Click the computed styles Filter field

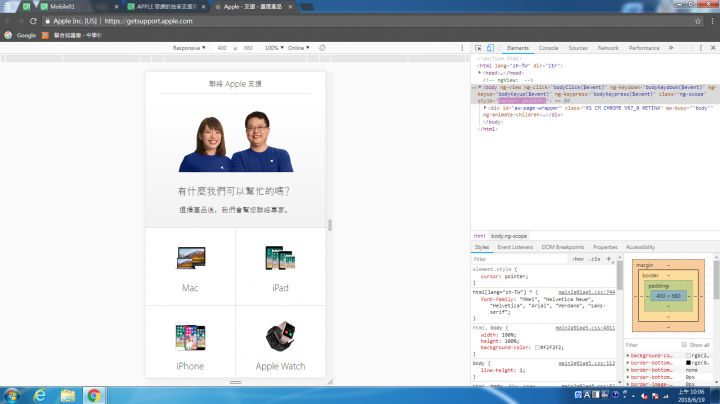click(651, 345)
